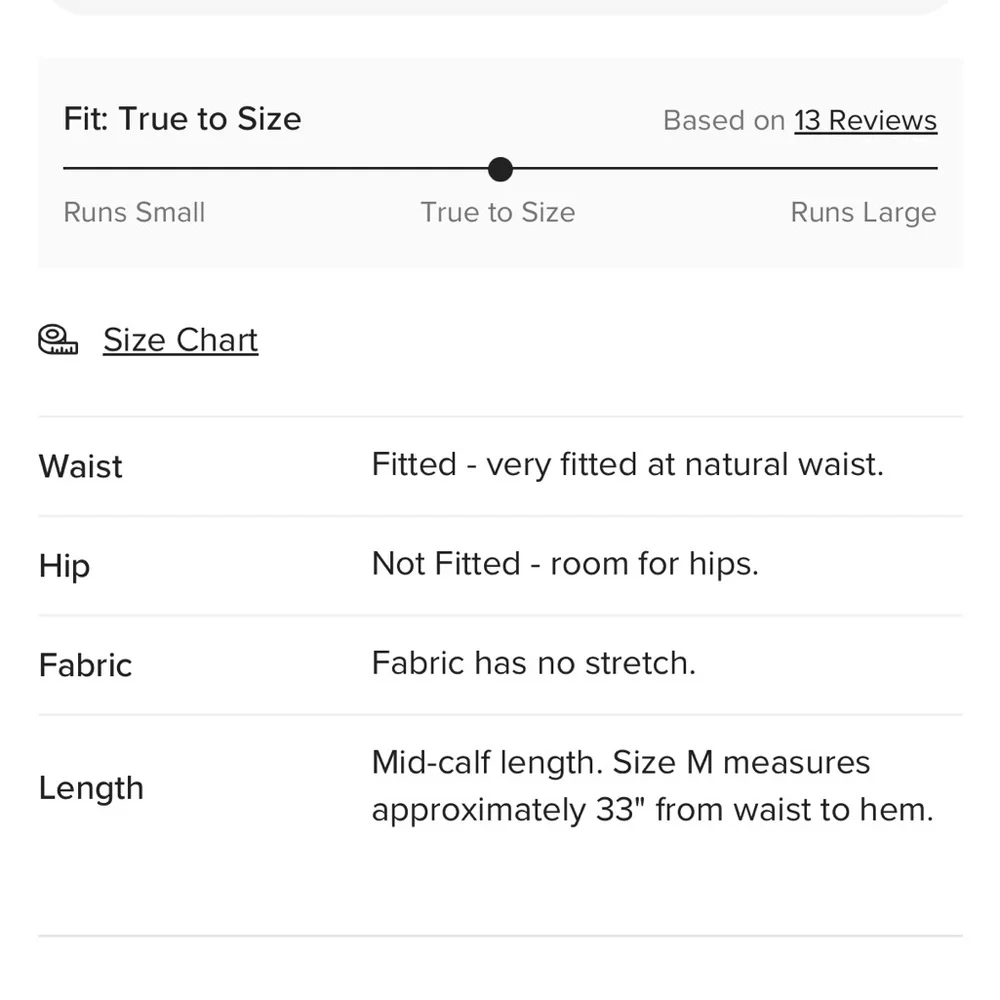1000x1000 pixels.
Task: Select the Fabric row label
Action: click(85, 665)
